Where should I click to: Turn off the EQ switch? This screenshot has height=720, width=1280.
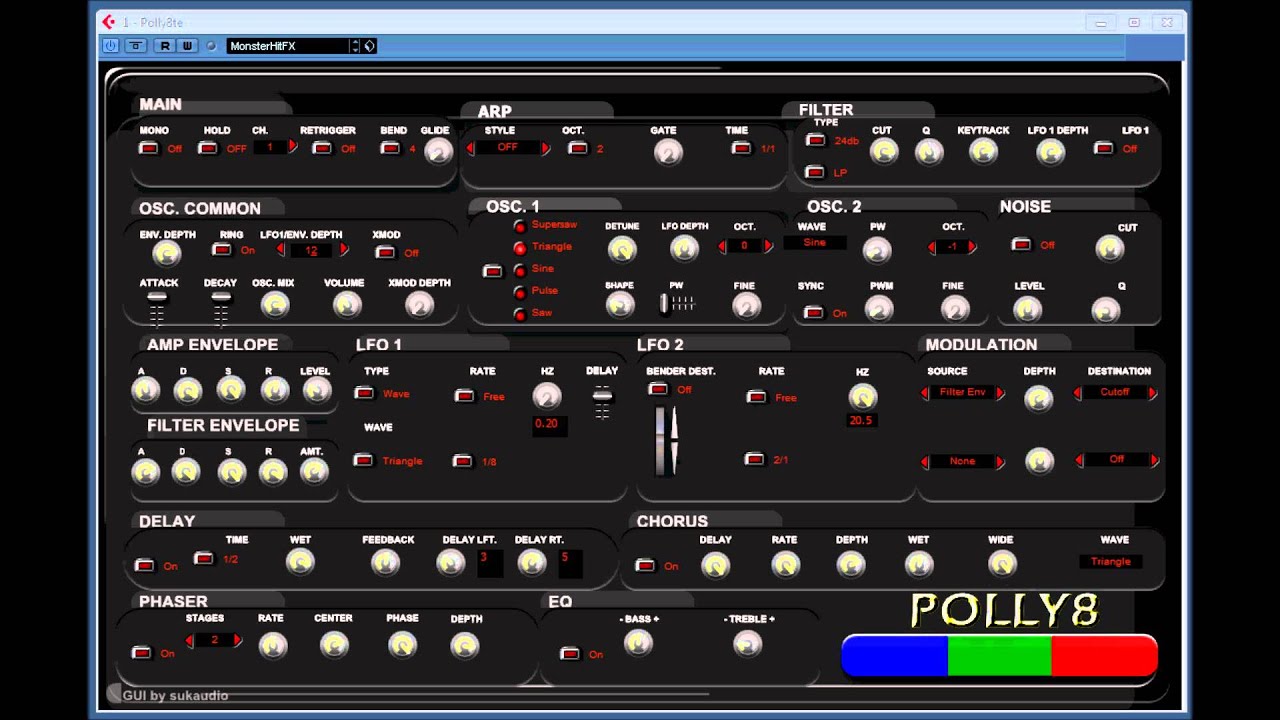(570, 654)
